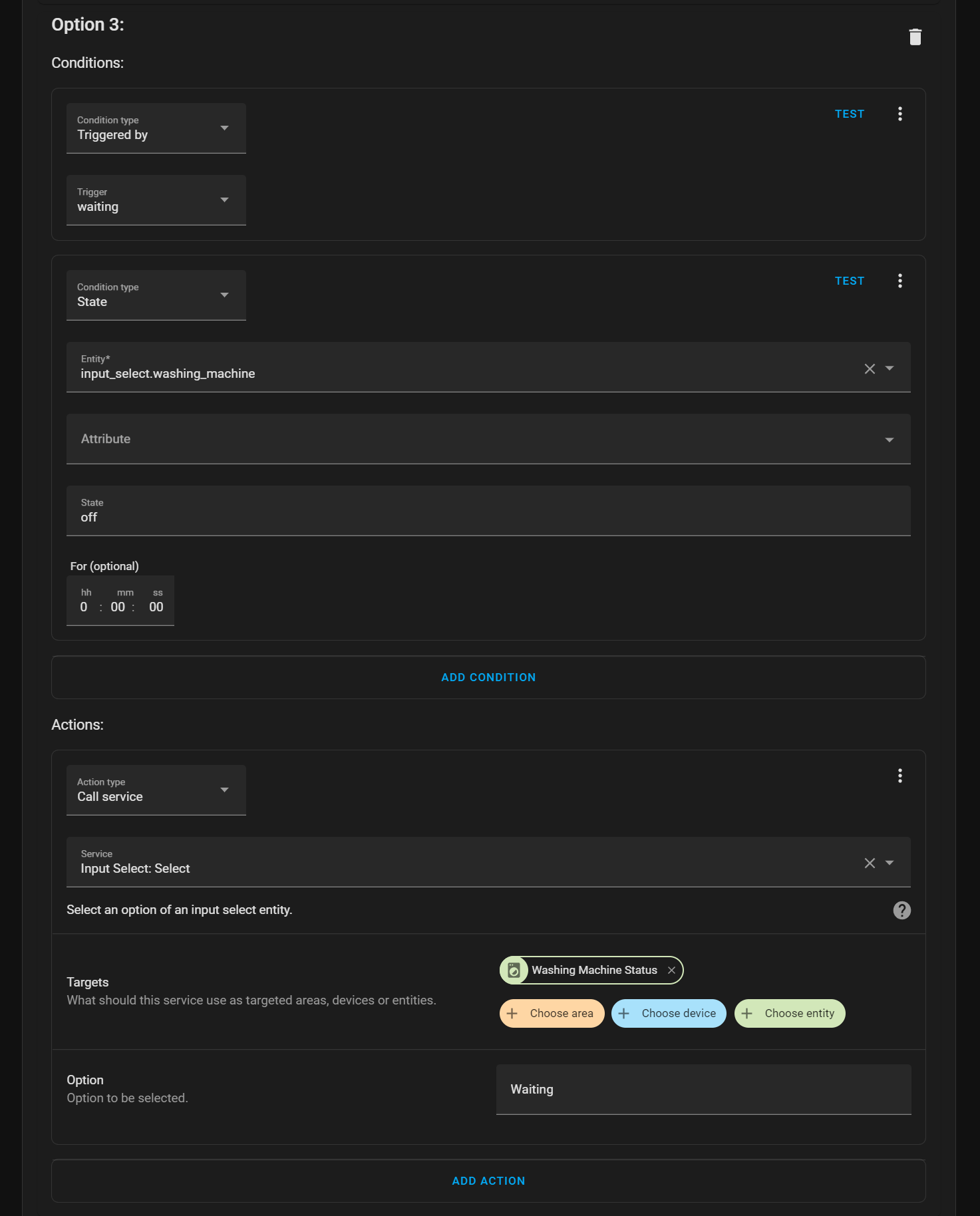Choose device for service target

point(669,1013)
